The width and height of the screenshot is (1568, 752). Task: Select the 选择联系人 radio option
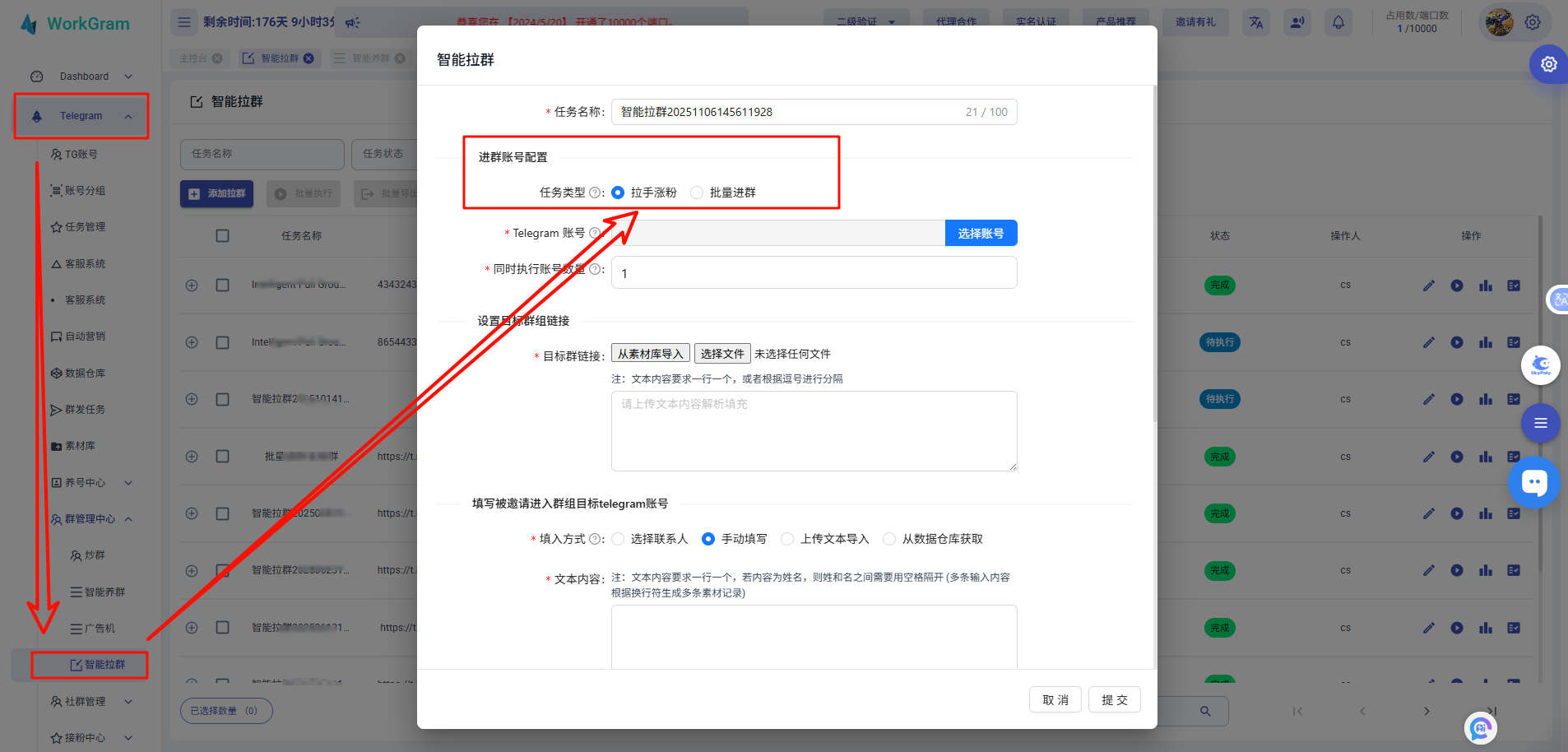[619, 539]
